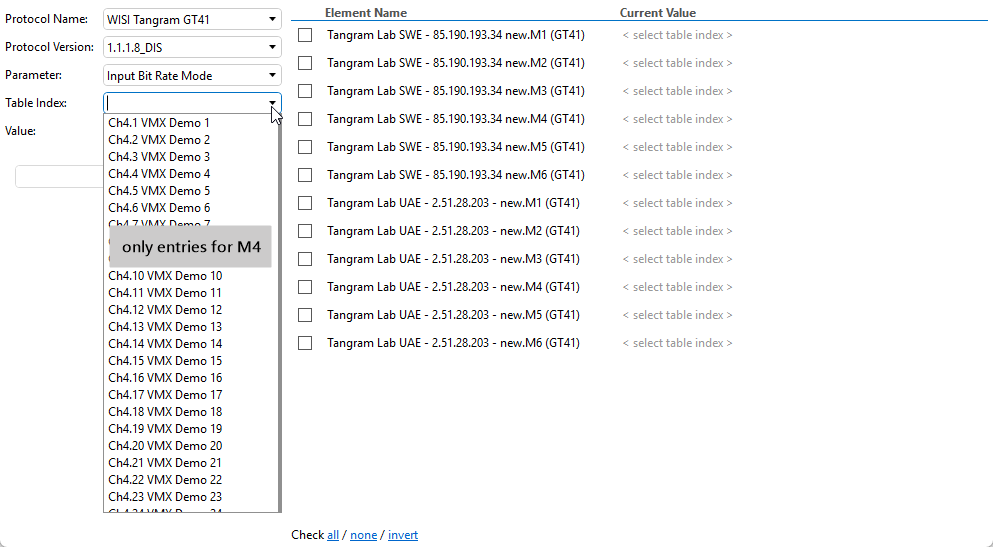This screenshot has width=993, height=547.
Task: Choose Ch4.19 VMX Demo 19 entry
Action: click(165, 429)
